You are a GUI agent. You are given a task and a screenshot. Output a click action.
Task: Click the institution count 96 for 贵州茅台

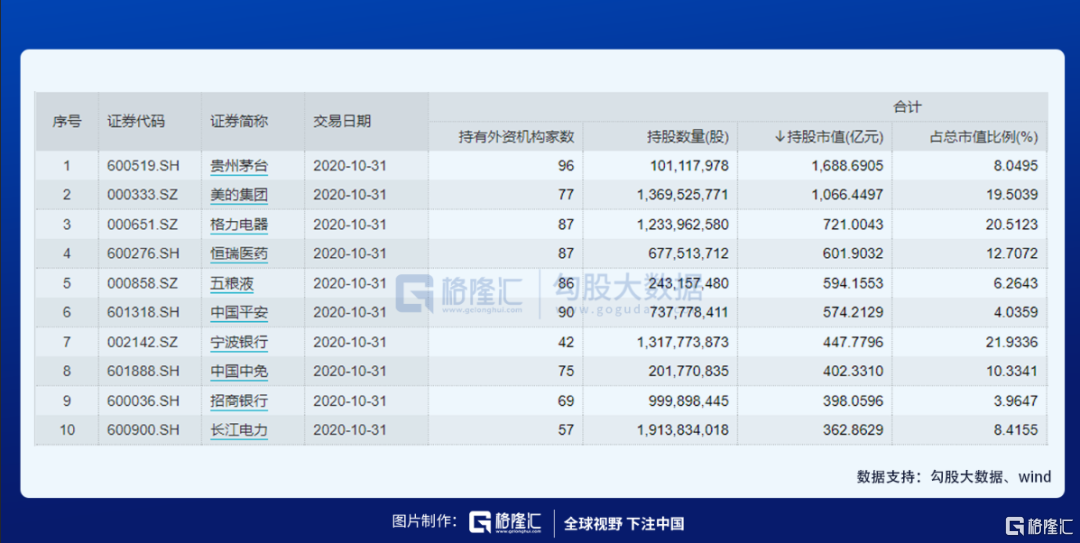[x=566, y=166]
